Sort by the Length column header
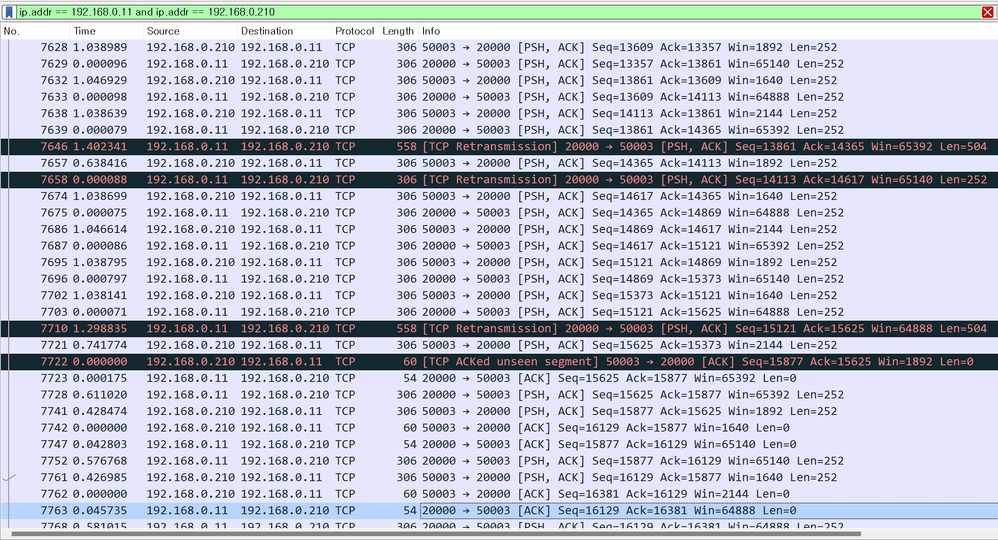998x540 pixels. (398, 31)
